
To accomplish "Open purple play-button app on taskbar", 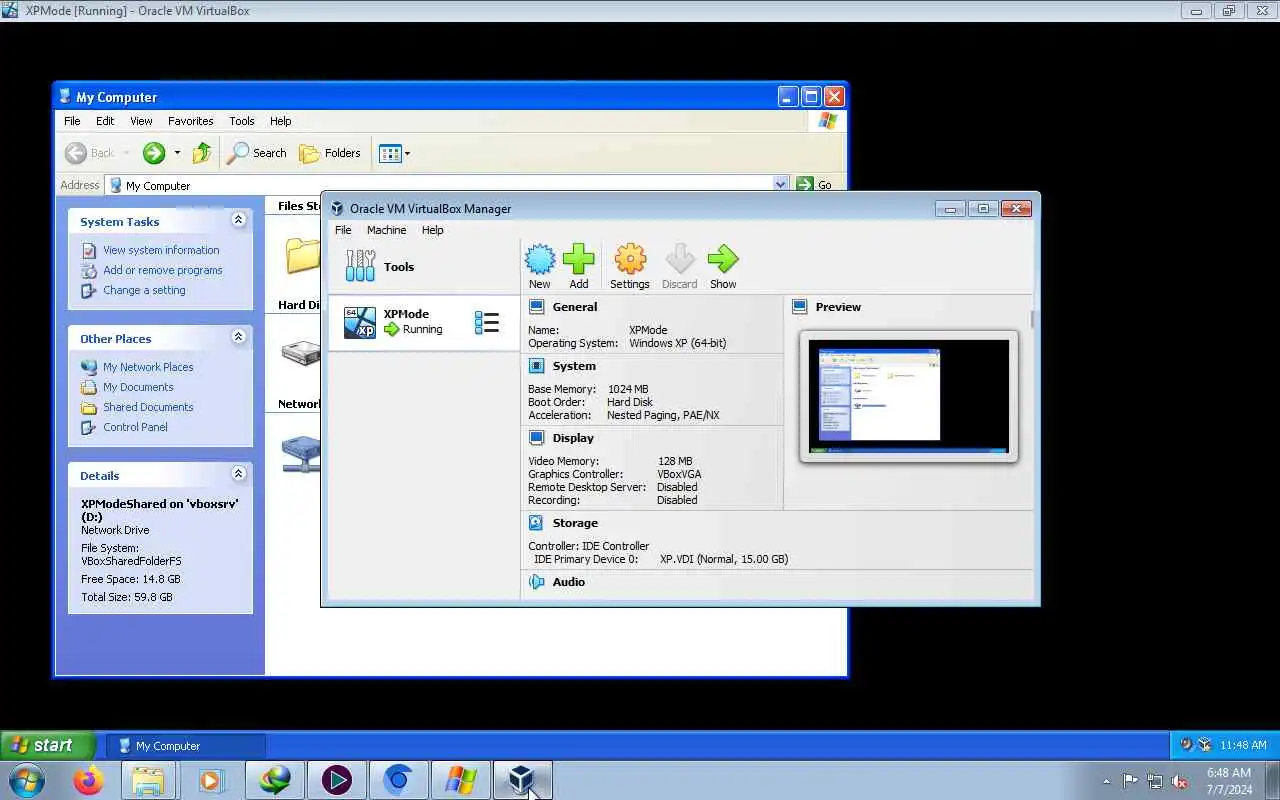I will 336,780.
